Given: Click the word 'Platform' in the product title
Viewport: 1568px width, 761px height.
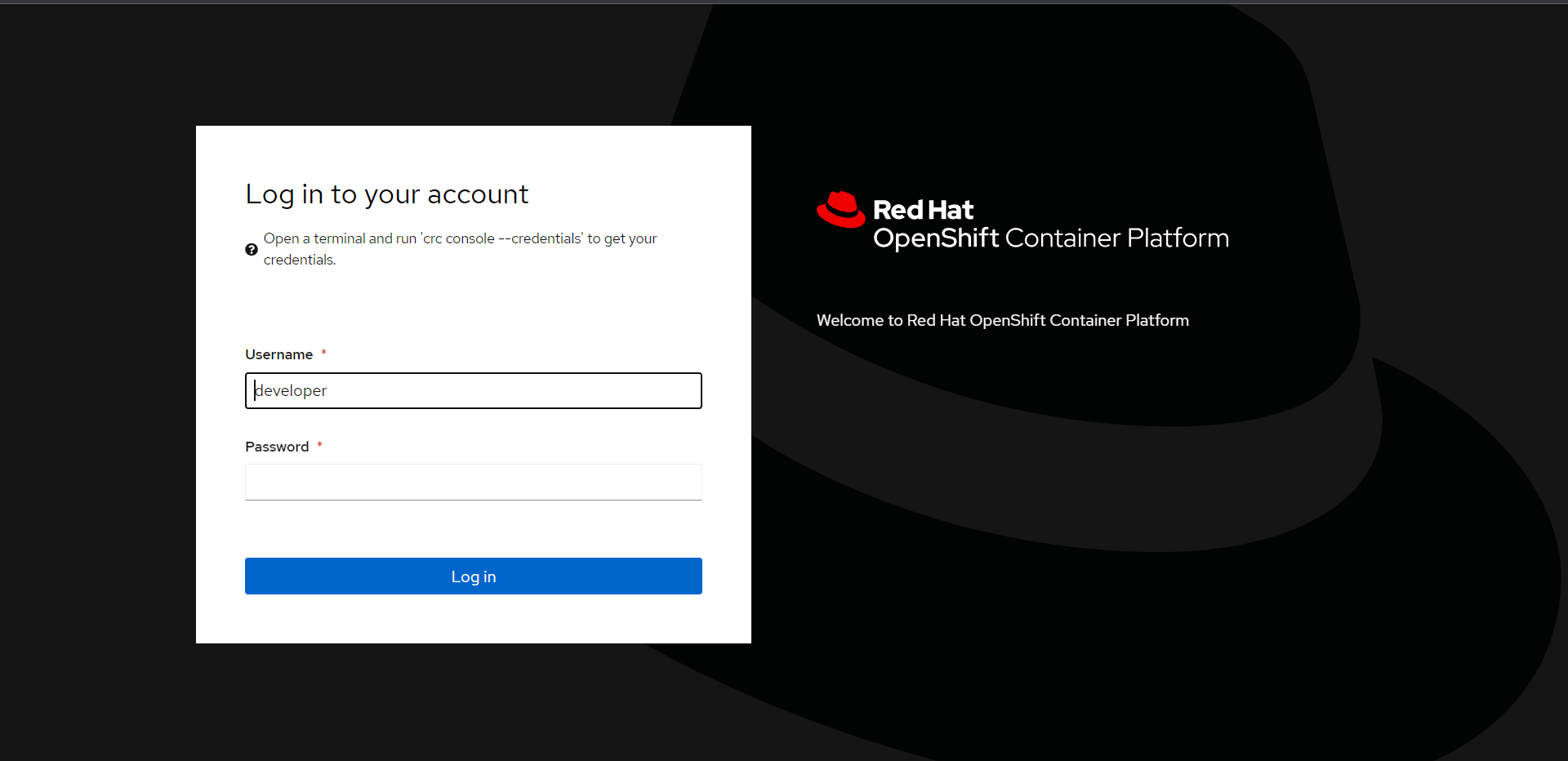Looking at the screenshot, I should [1177, 238].
